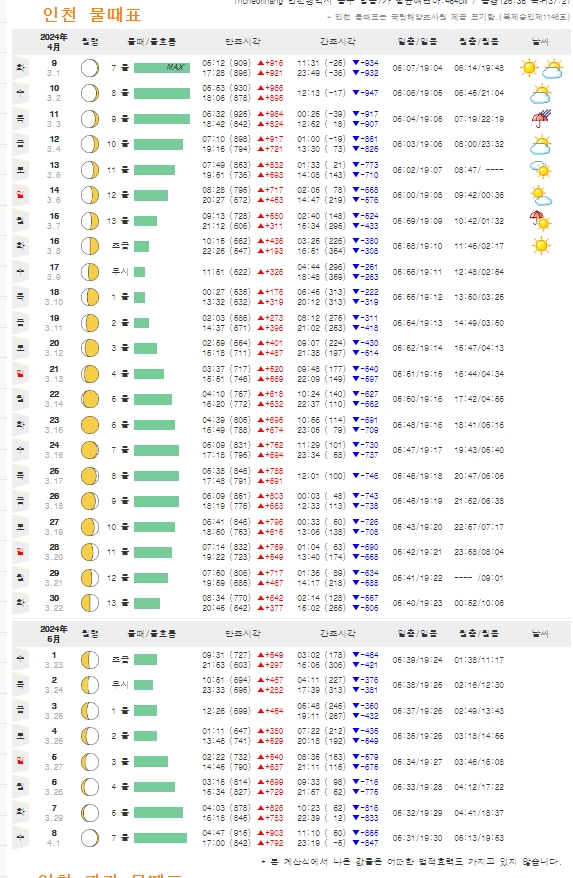Click the umbrella-and-sun weather icon for April 15

540,221
